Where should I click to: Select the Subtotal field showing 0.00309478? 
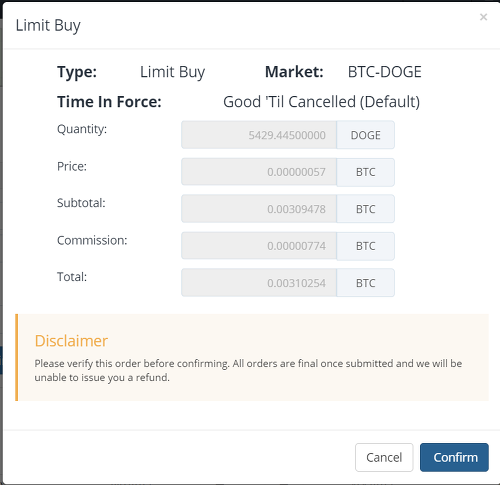pyautogui.click(x=259, y=209)
